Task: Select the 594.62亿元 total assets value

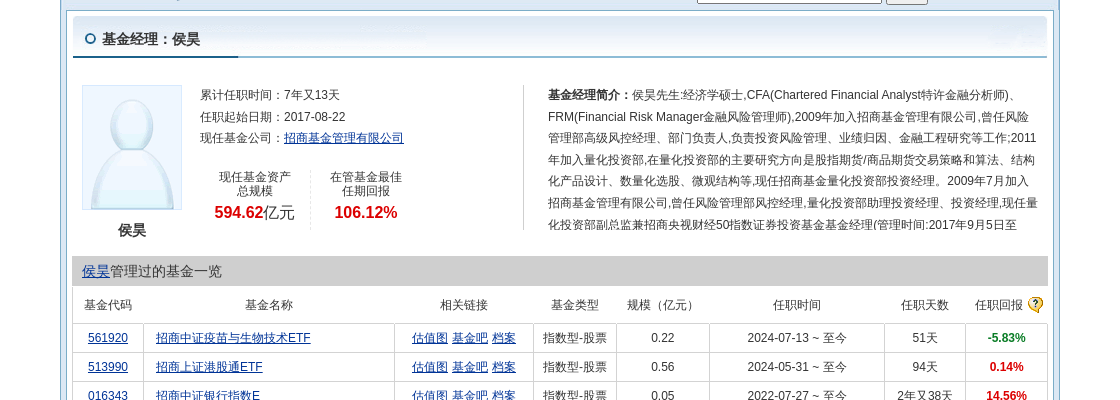Action: click(254, 213)
